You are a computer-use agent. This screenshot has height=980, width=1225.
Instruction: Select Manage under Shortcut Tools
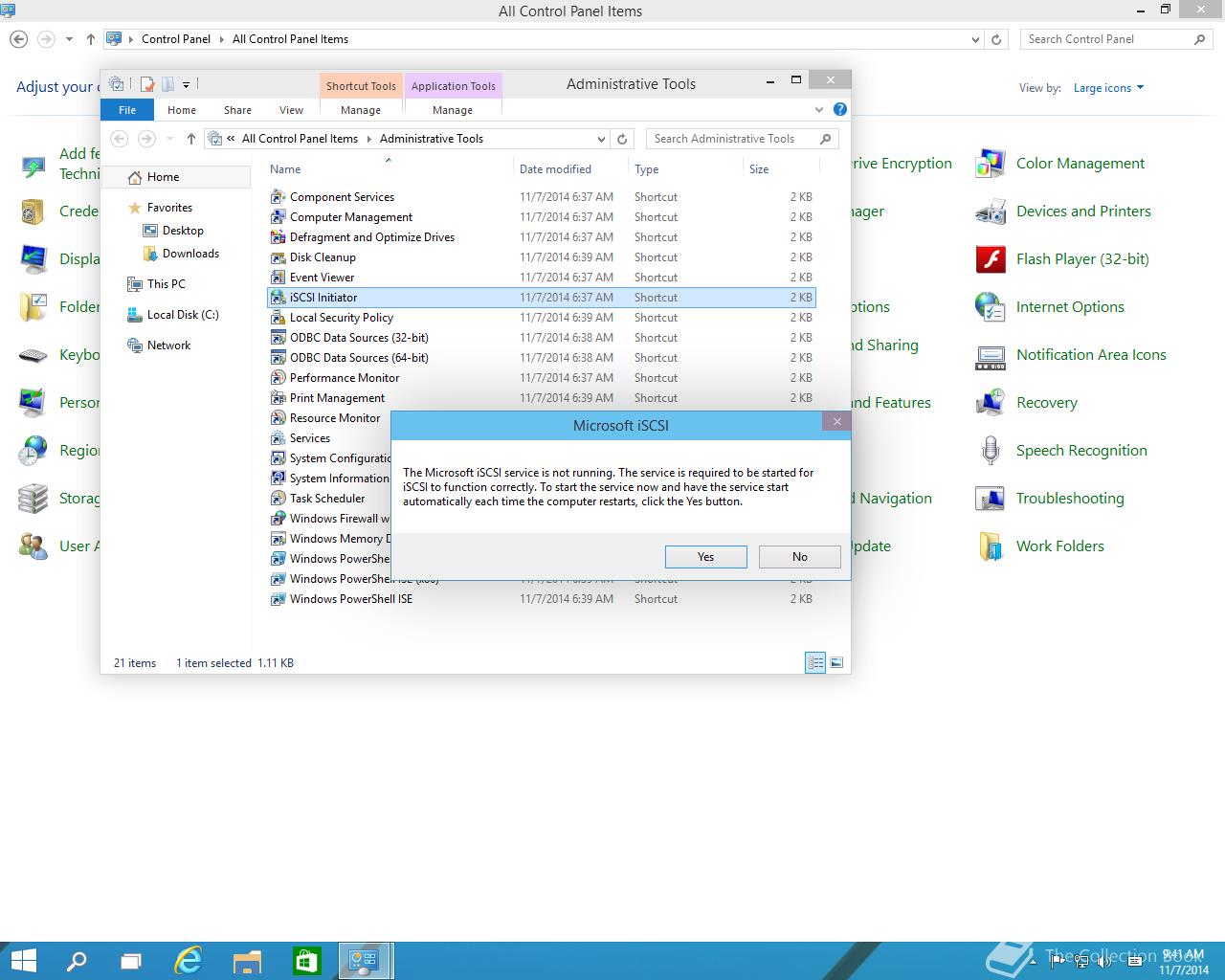[x=361, y=110]
